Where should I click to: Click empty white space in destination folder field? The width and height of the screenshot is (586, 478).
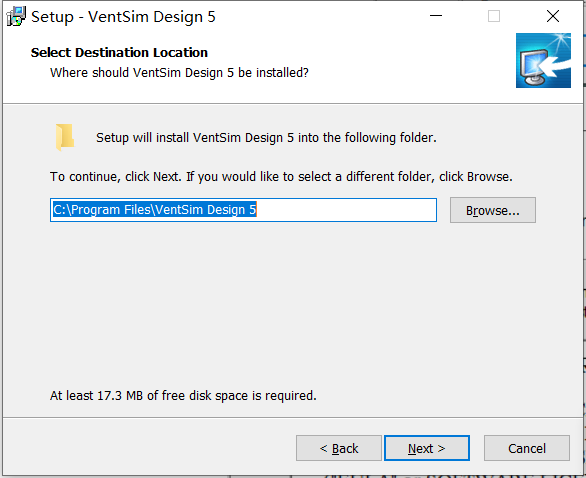[x=346, y=210]
